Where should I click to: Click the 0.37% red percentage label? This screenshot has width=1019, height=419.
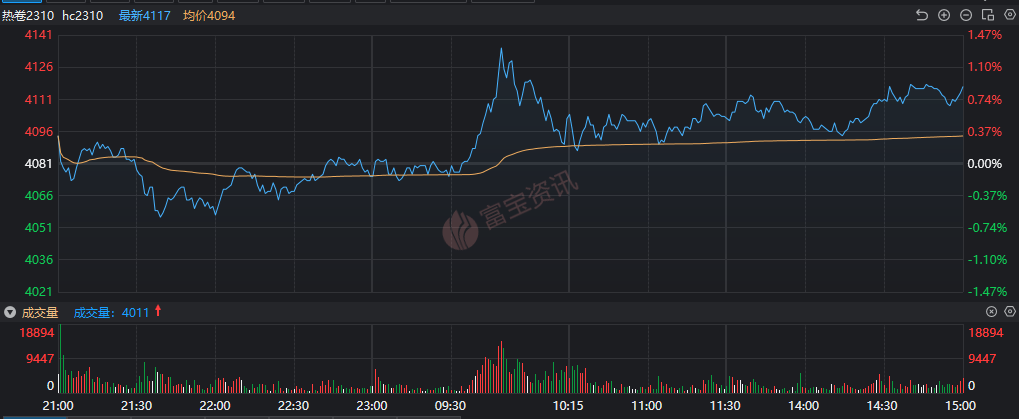click(x=985, y=132)
